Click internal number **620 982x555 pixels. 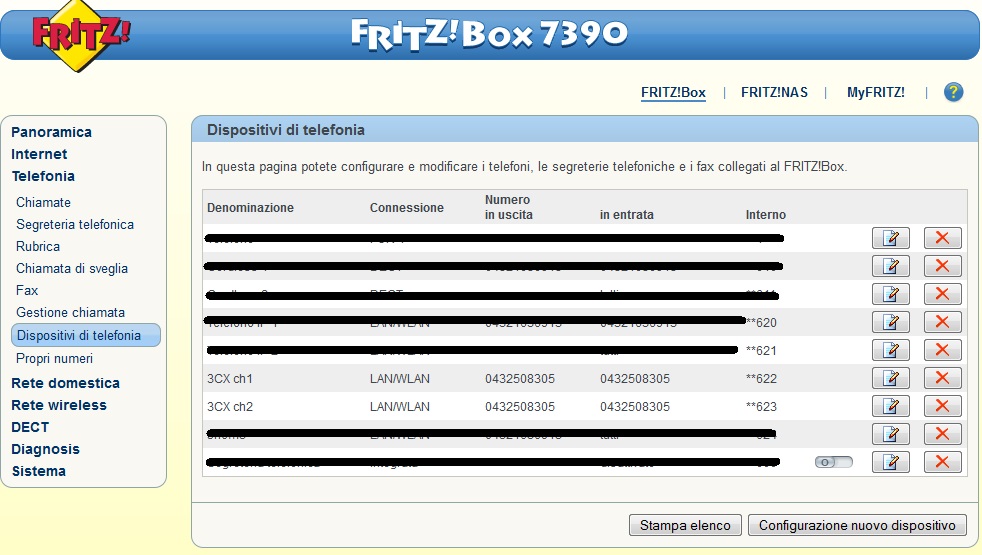tap(761, 323)
